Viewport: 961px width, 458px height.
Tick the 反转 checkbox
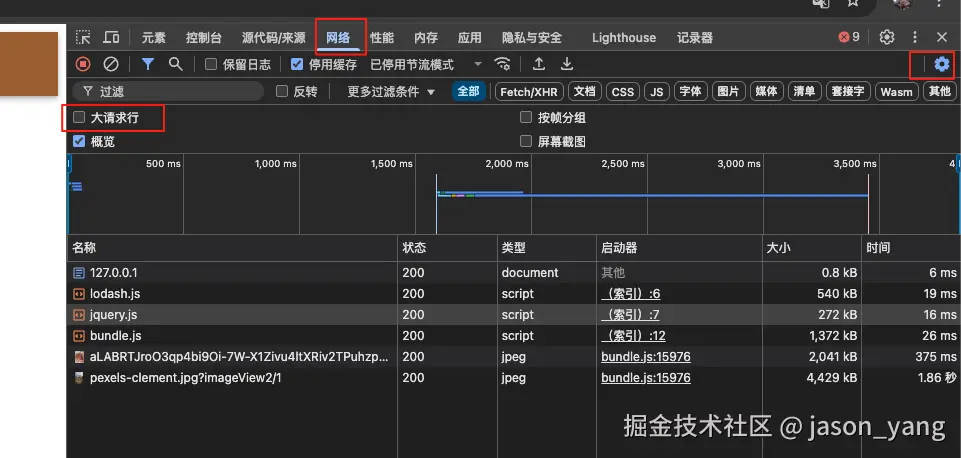[x=282, y=91]
